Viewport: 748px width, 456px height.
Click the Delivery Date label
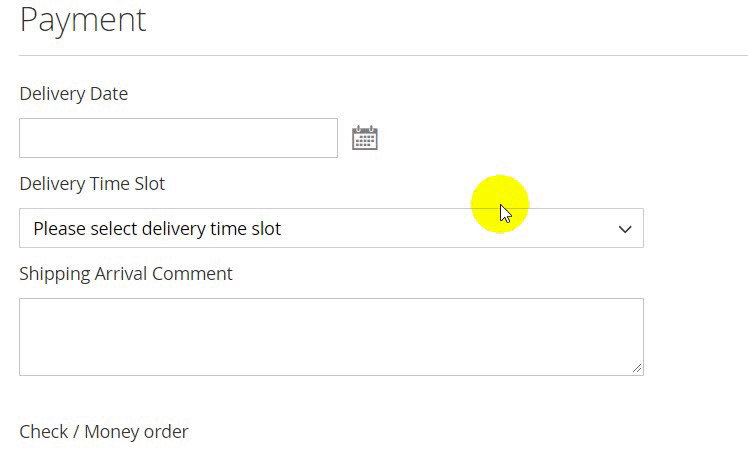(x=73, y=93)
